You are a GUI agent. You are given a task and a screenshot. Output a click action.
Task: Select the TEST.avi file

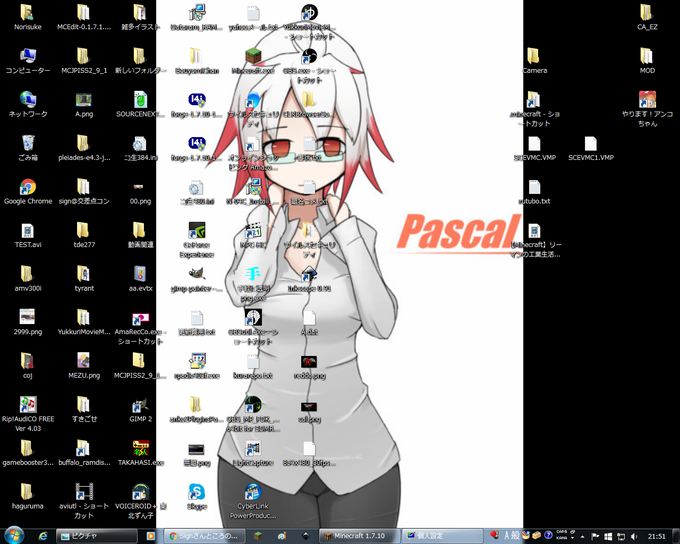pos(28,235)
